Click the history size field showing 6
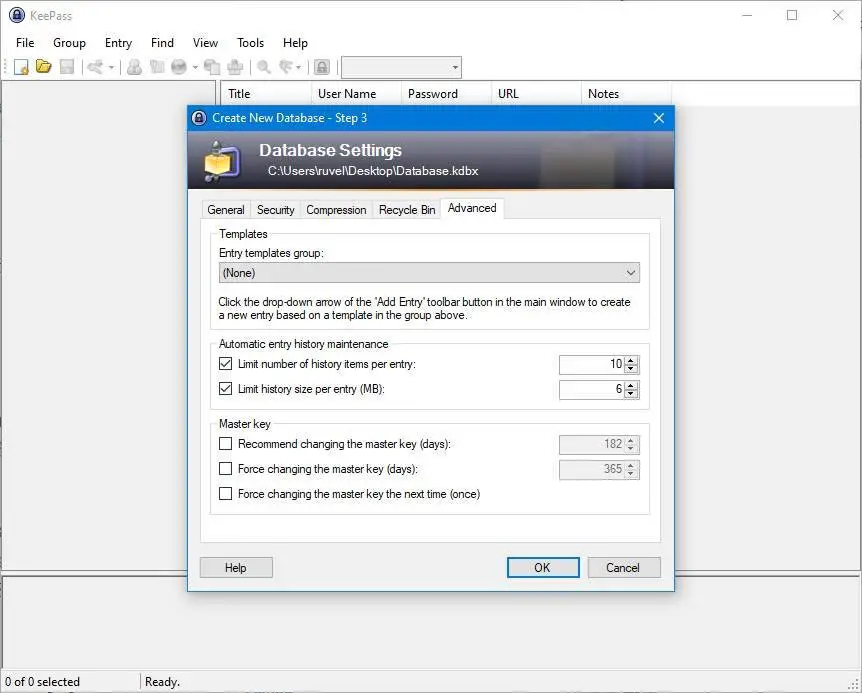 [592, 390]
